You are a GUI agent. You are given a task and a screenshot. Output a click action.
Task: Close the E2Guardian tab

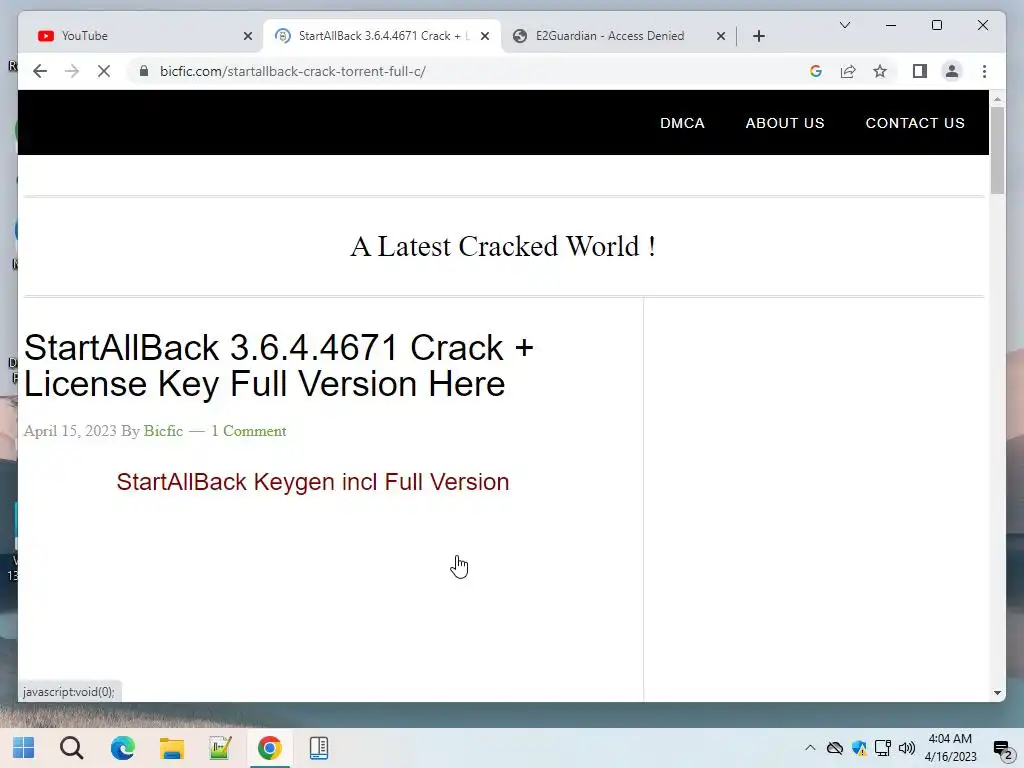(x=721, y=37)
